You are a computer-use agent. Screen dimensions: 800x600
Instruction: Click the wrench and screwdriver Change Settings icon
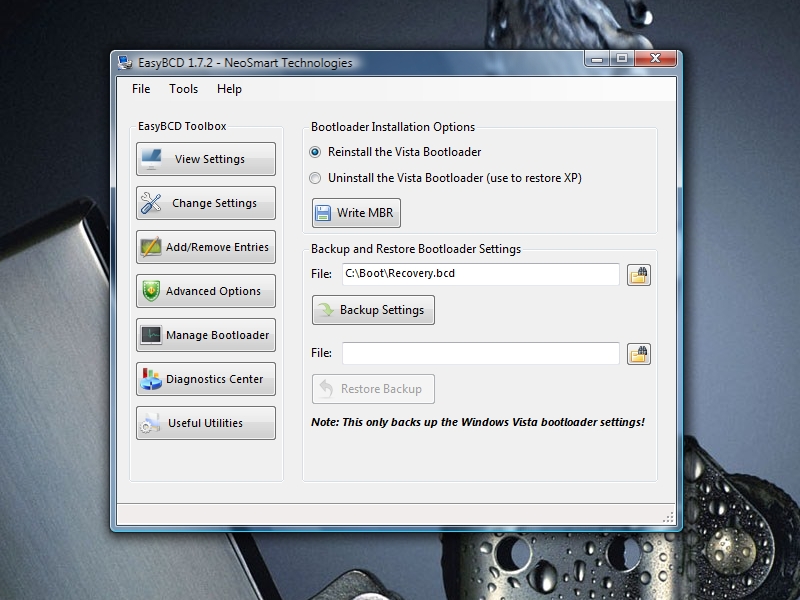(x=151, y=203)
